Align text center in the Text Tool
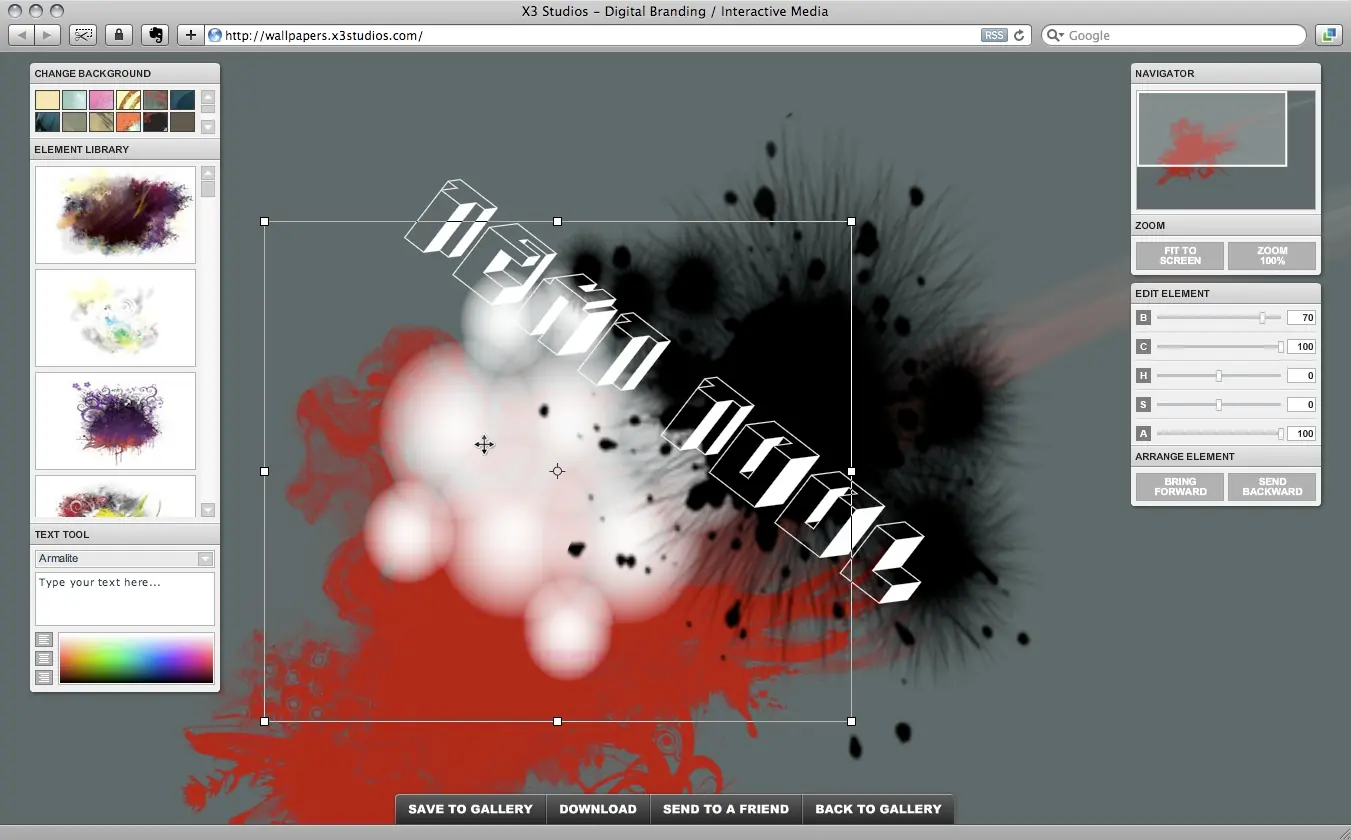The width and height of the screenshot is (1351, 840). pyautogui.click(x=44, y=658)
